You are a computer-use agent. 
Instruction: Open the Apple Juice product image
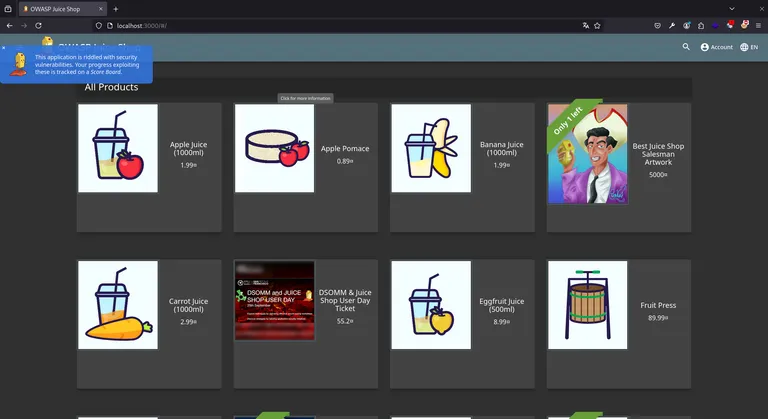(118, 148)
